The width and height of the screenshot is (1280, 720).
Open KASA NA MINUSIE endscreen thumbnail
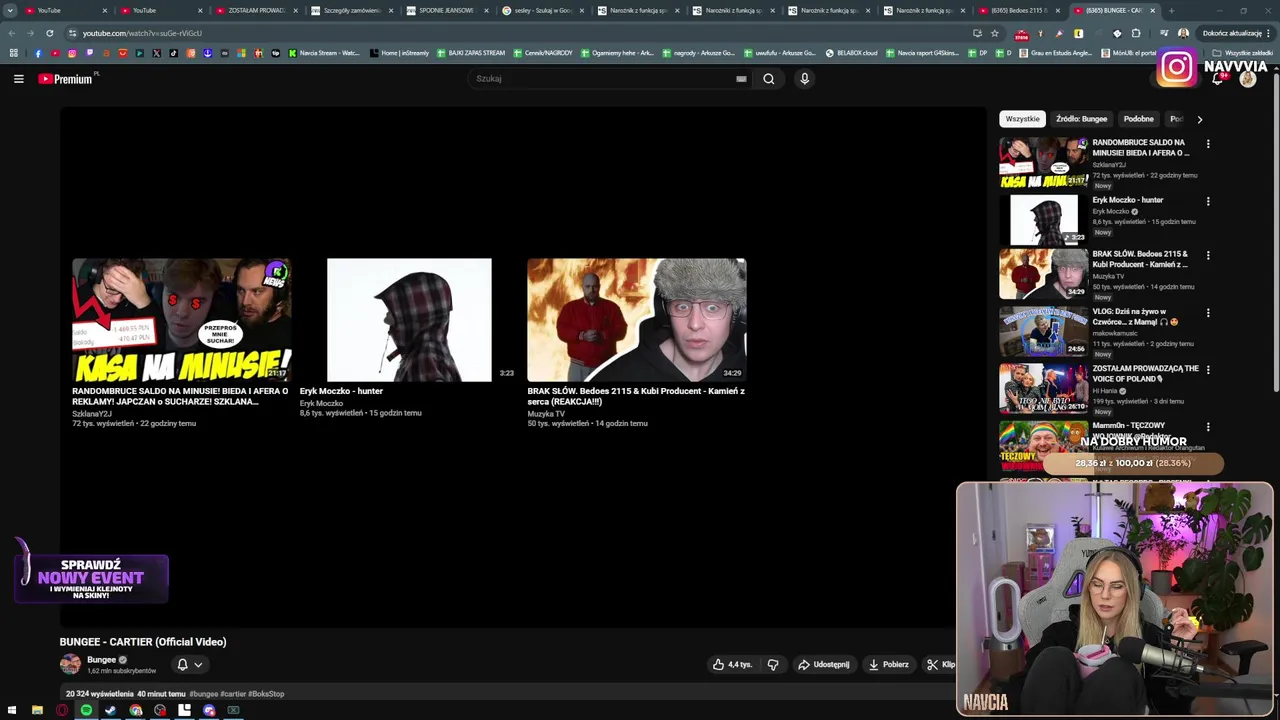181,320
